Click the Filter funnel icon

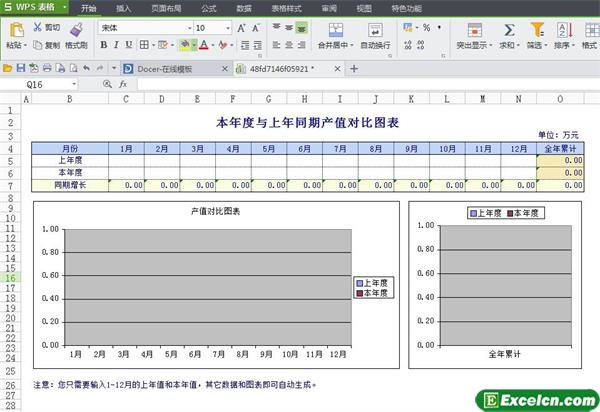pyautogui.click(x=535, y=29)
